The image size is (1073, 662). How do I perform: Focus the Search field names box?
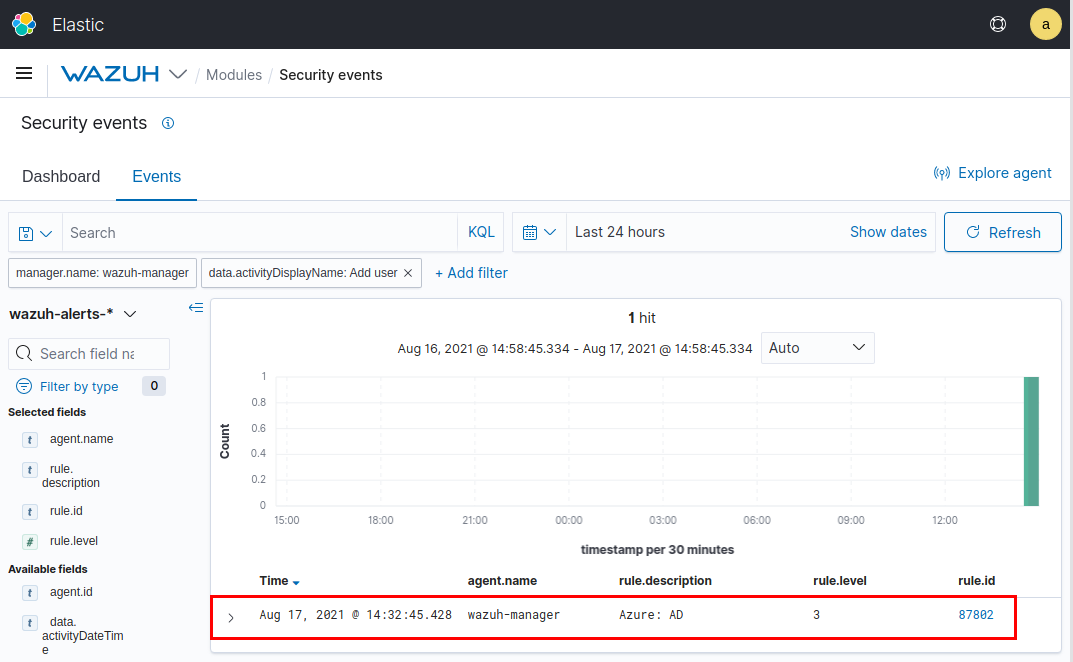[89, 353]
